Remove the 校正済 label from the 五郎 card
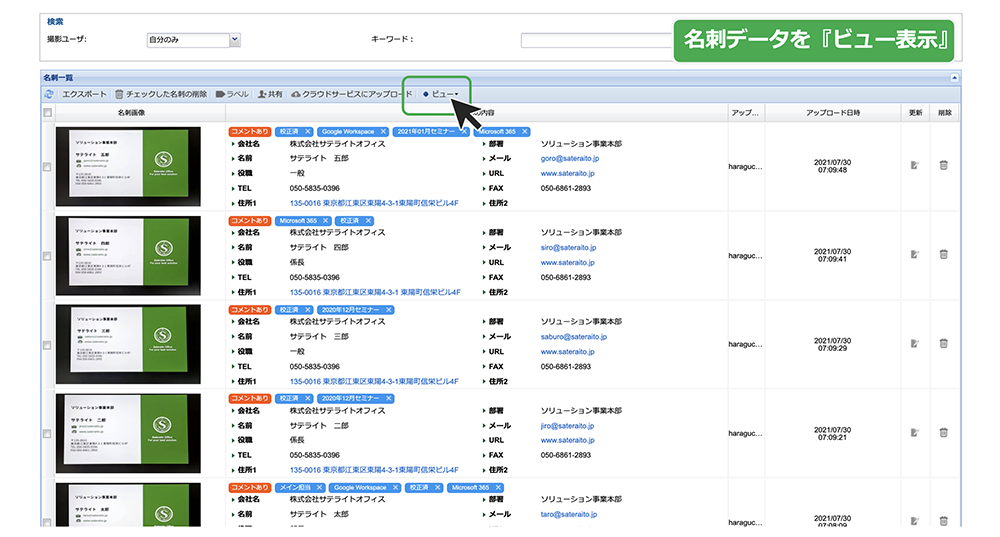The width and height of the screenshot is (1000, 537). pyautogui.click(x=307, y=132)
